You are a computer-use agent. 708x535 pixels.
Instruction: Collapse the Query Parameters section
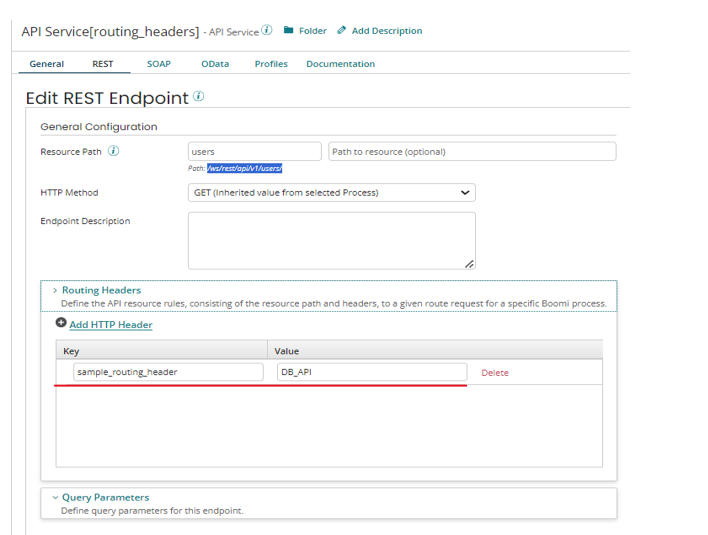[x=55, y=497]
